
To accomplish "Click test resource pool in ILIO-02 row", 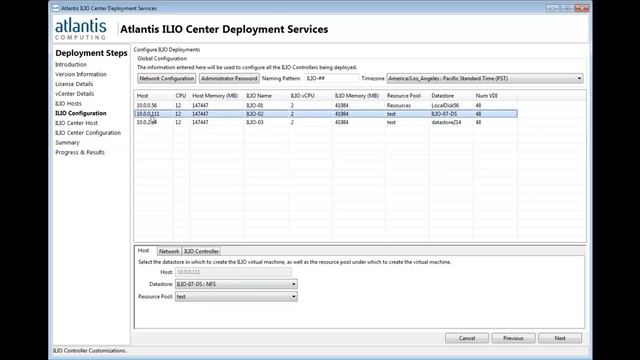I will [391, 114].
